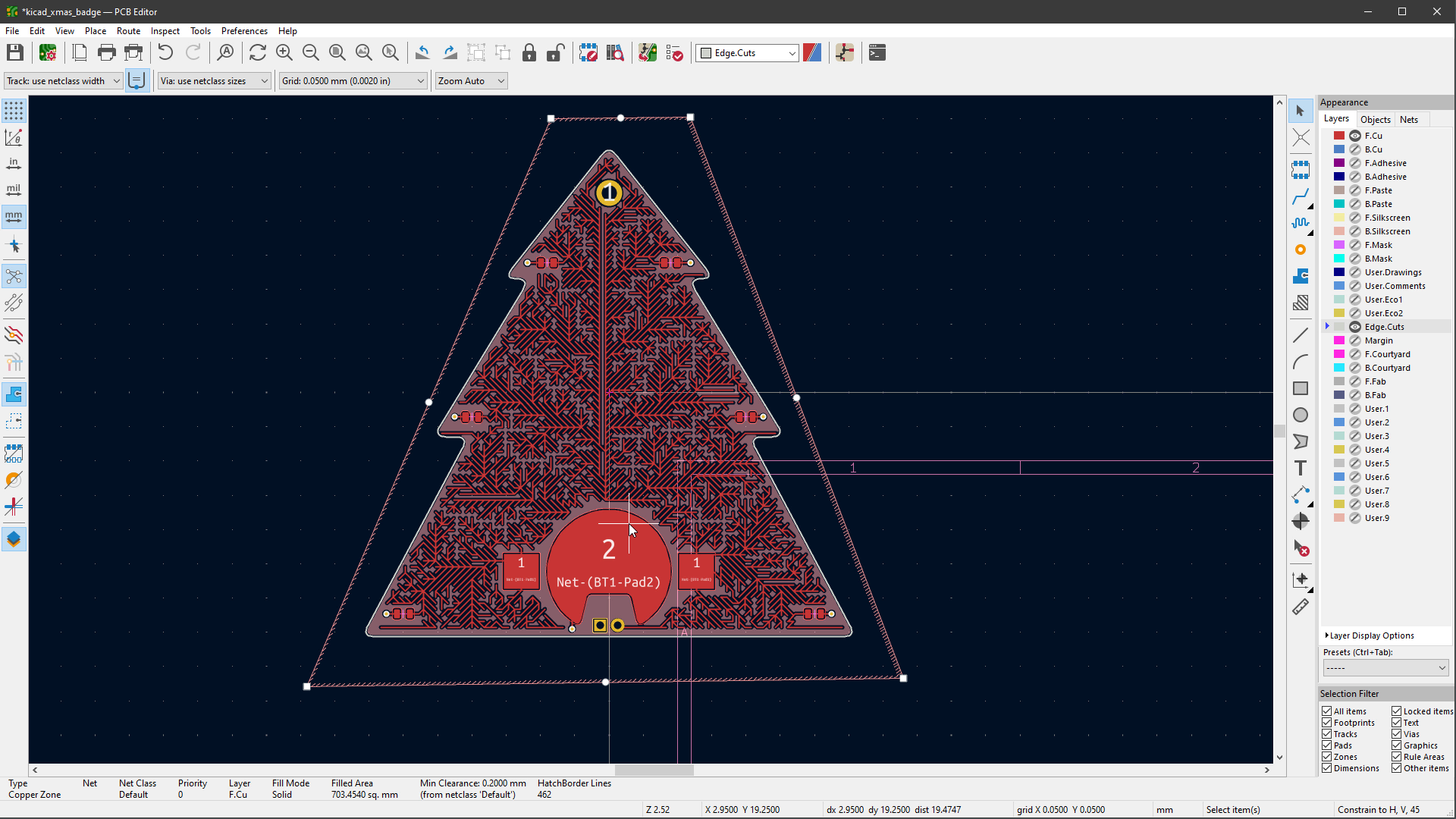This screenshot has height=819, width=1456.
Task: Click Zoom to Fit in the toolbar
Action: (337, 52)
